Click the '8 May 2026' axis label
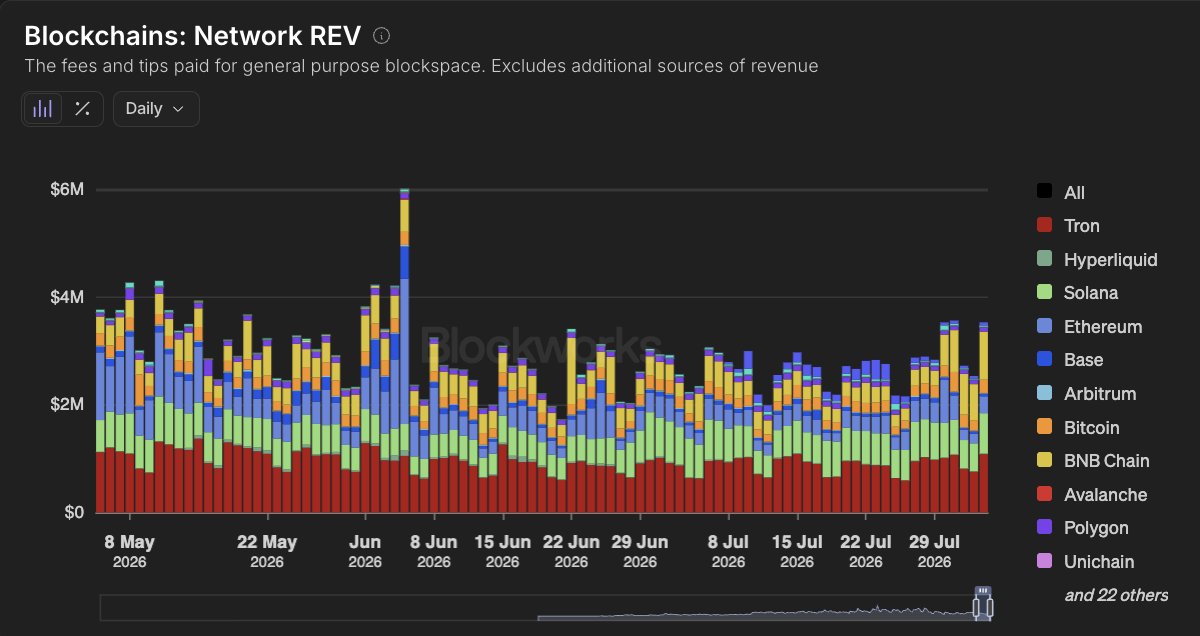 point(130,551)
